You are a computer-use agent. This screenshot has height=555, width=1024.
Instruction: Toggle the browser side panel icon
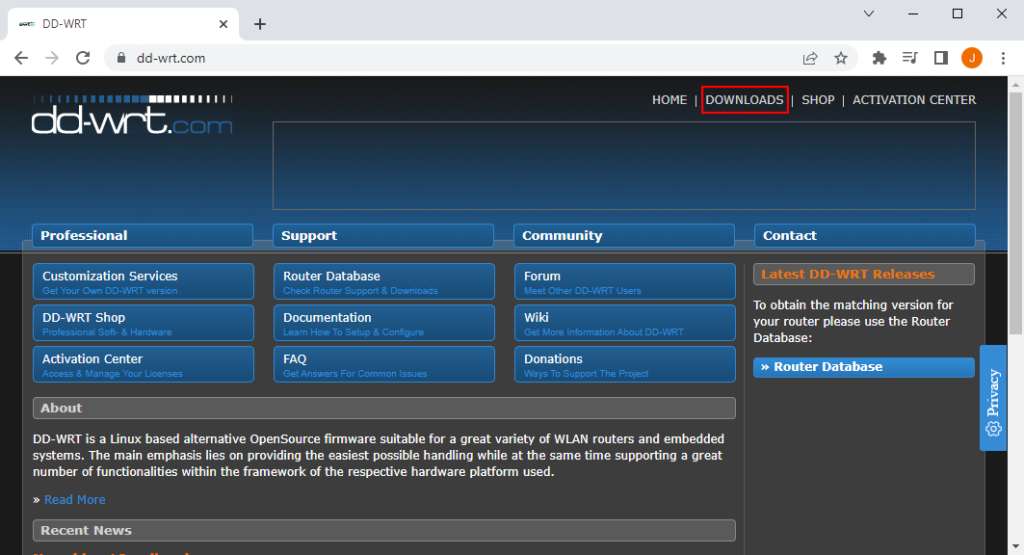[x=940, y=58]
